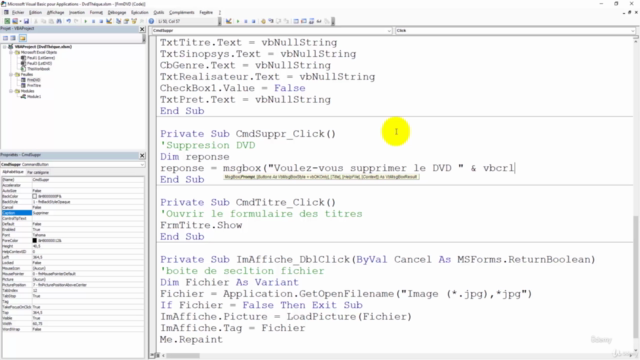The image size is (640, 360).
Task: Click the Break pause icon in Standard toolbar
Action: (93, 21)
